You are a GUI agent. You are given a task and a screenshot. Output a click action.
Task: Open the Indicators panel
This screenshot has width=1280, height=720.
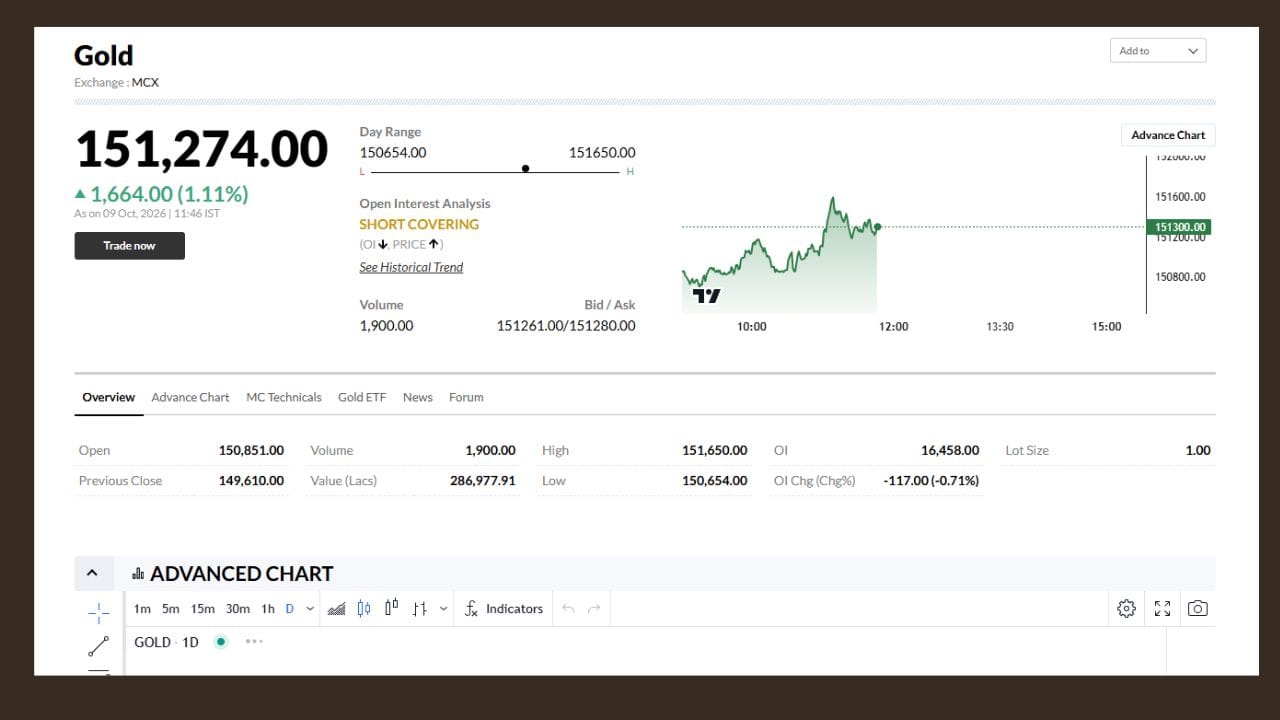(504, 608)
